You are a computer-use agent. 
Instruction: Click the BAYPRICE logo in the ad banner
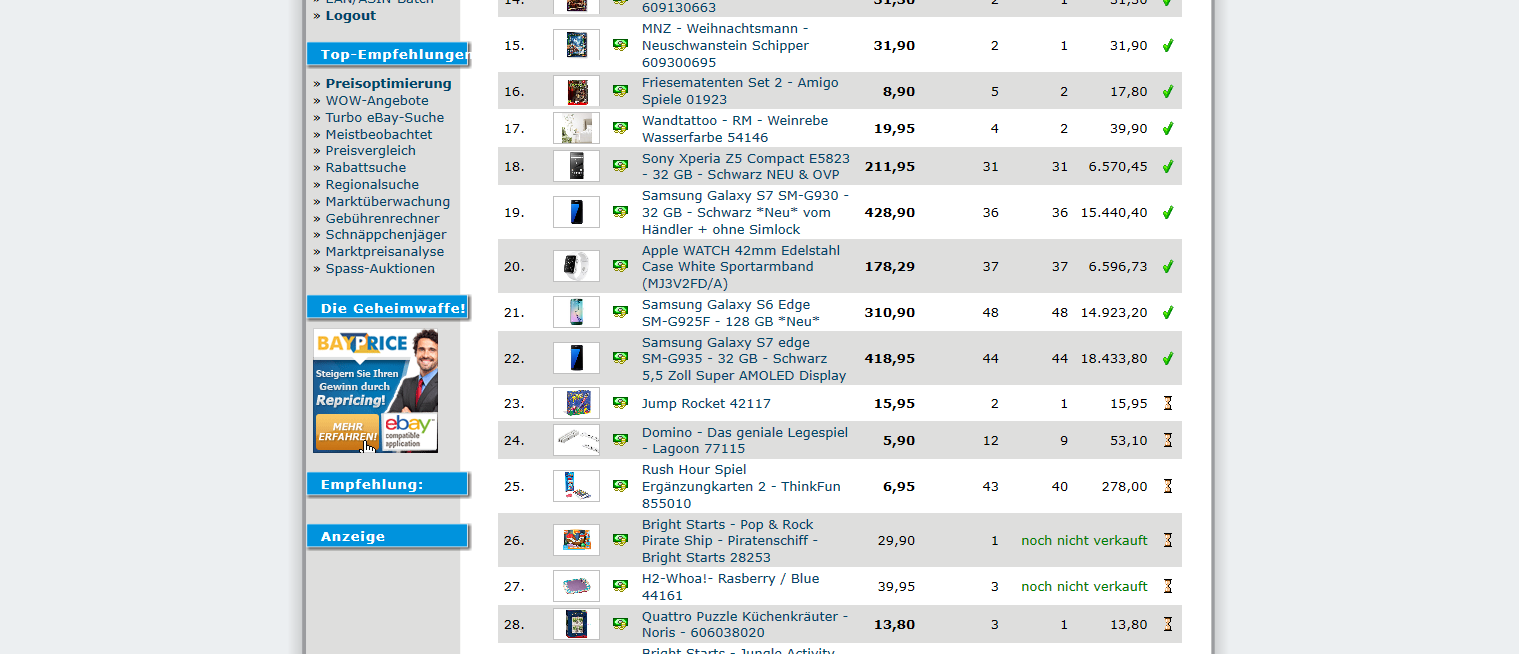(361, 344)
